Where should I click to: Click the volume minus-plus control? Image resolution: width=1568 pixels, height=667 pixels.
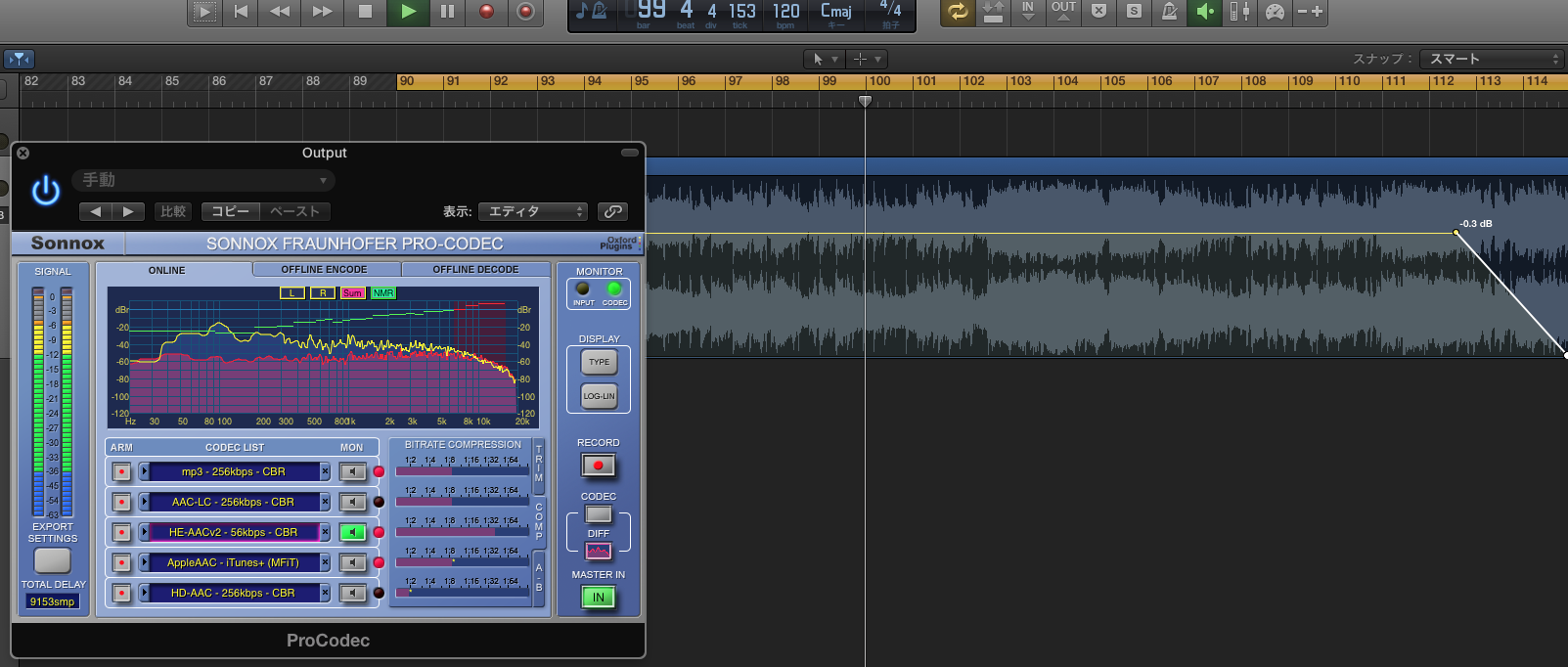[1310, 12]
